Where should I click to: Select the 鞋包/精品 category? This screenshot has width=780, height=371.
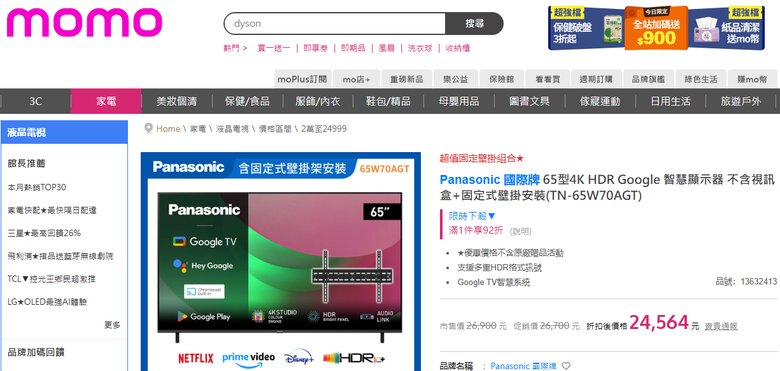389,101
